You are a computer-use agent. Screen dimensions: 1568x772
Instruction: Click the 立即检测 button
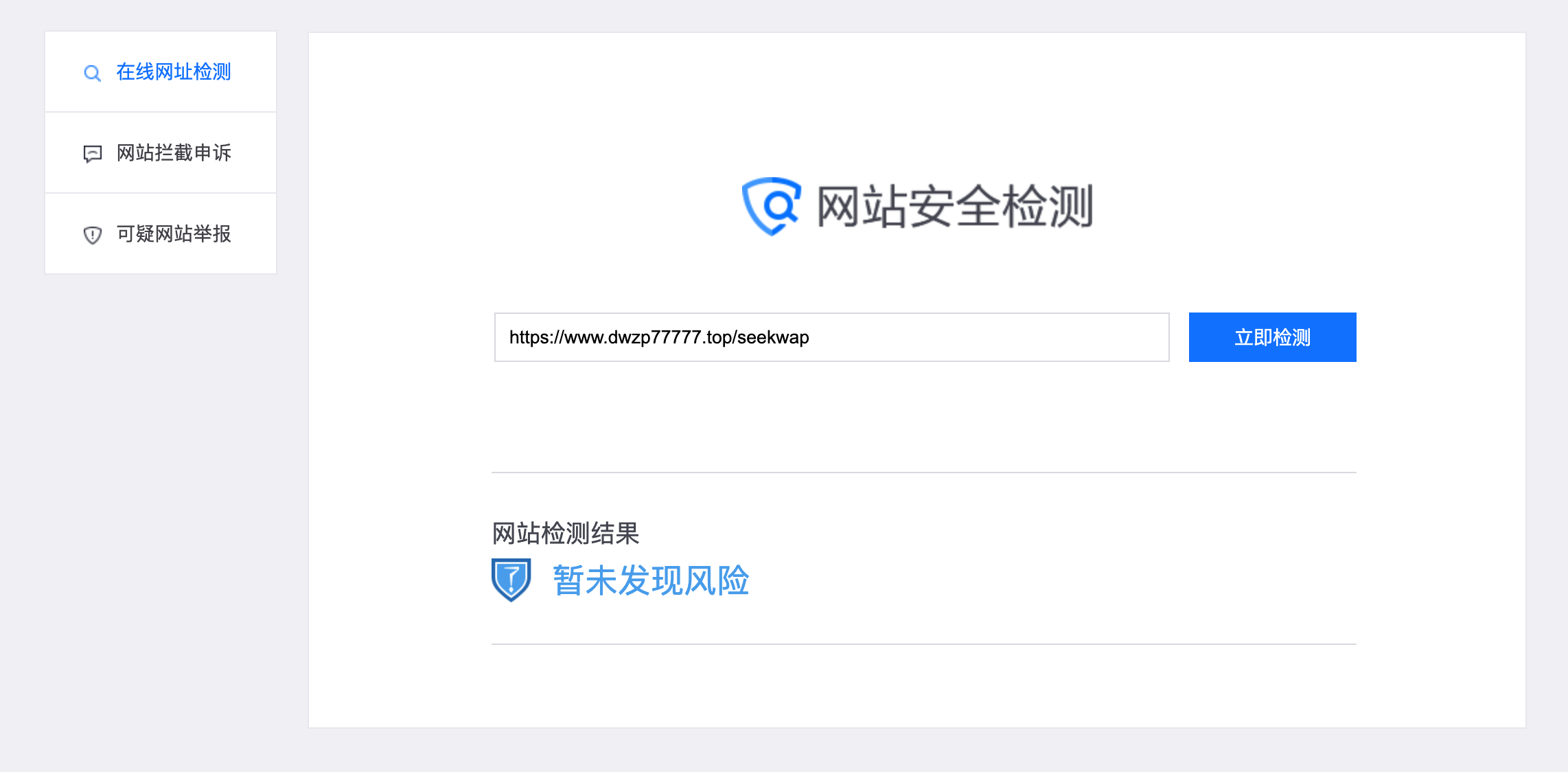pyautogui.click(x=1272, y=337)
